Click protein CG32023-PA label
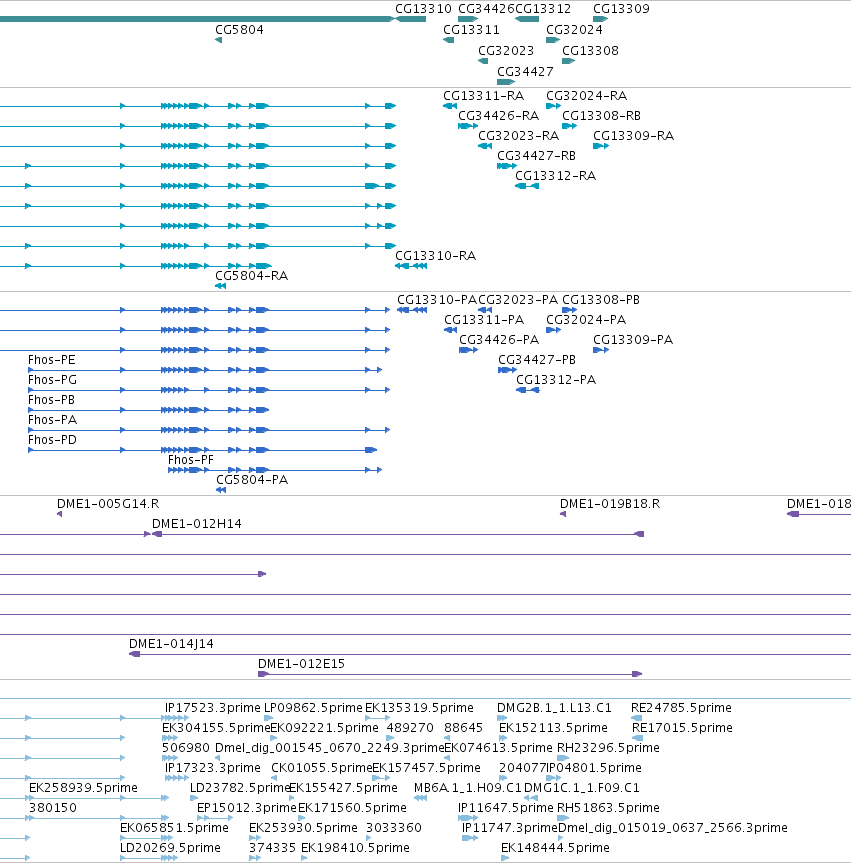This screenshot has width=851, height=863. (518, 300)
